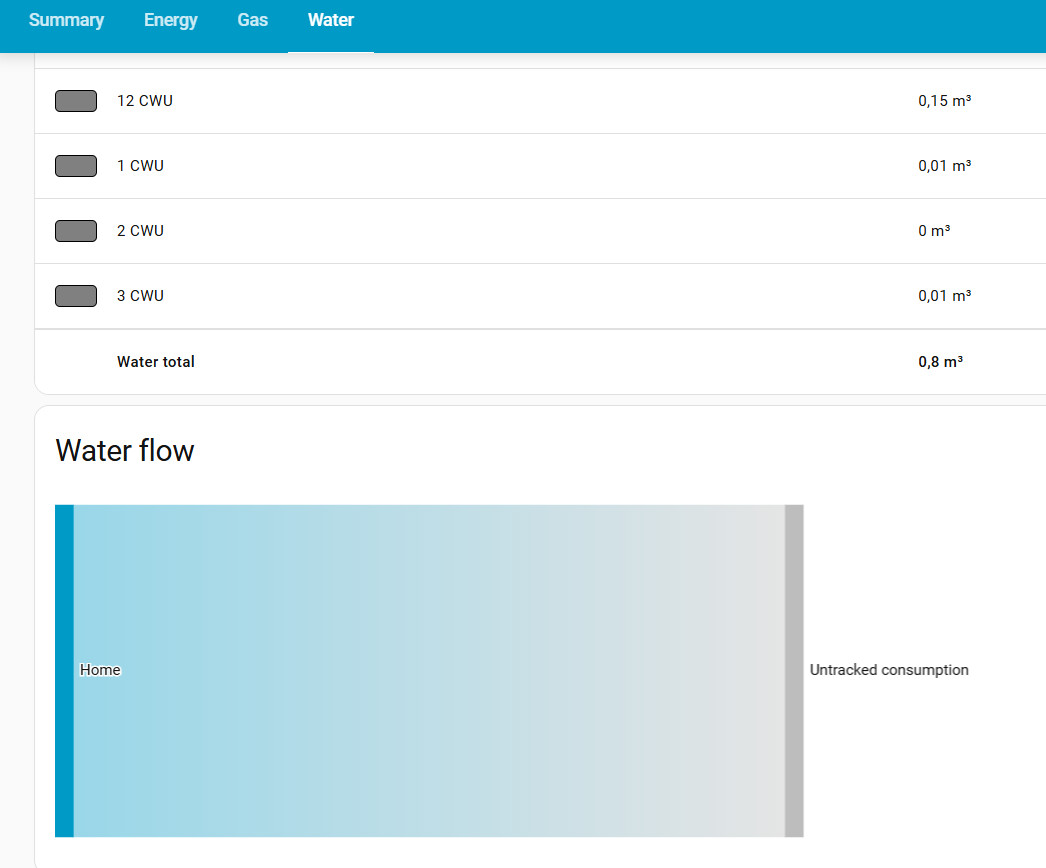Click the Water total label

156,362
